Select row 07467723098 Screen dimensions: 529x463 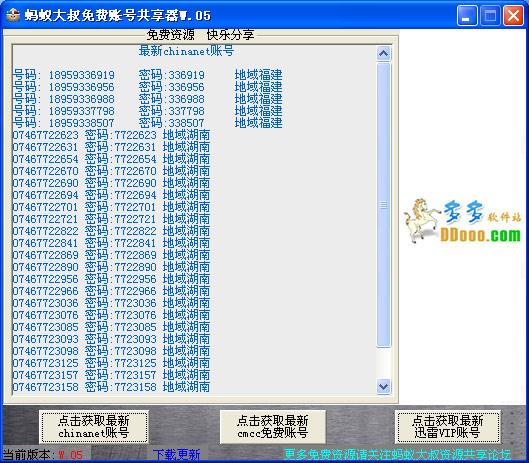(111, 351)
